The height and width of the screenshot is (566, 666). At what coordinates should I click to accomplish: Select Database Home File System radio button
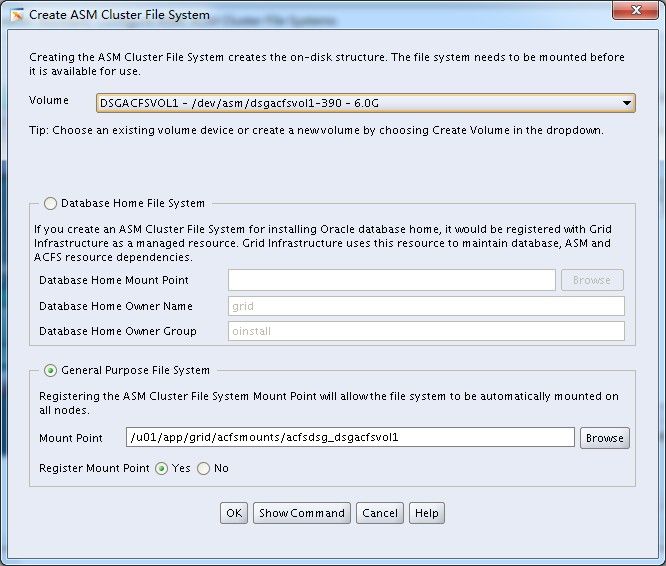[50, 203]
